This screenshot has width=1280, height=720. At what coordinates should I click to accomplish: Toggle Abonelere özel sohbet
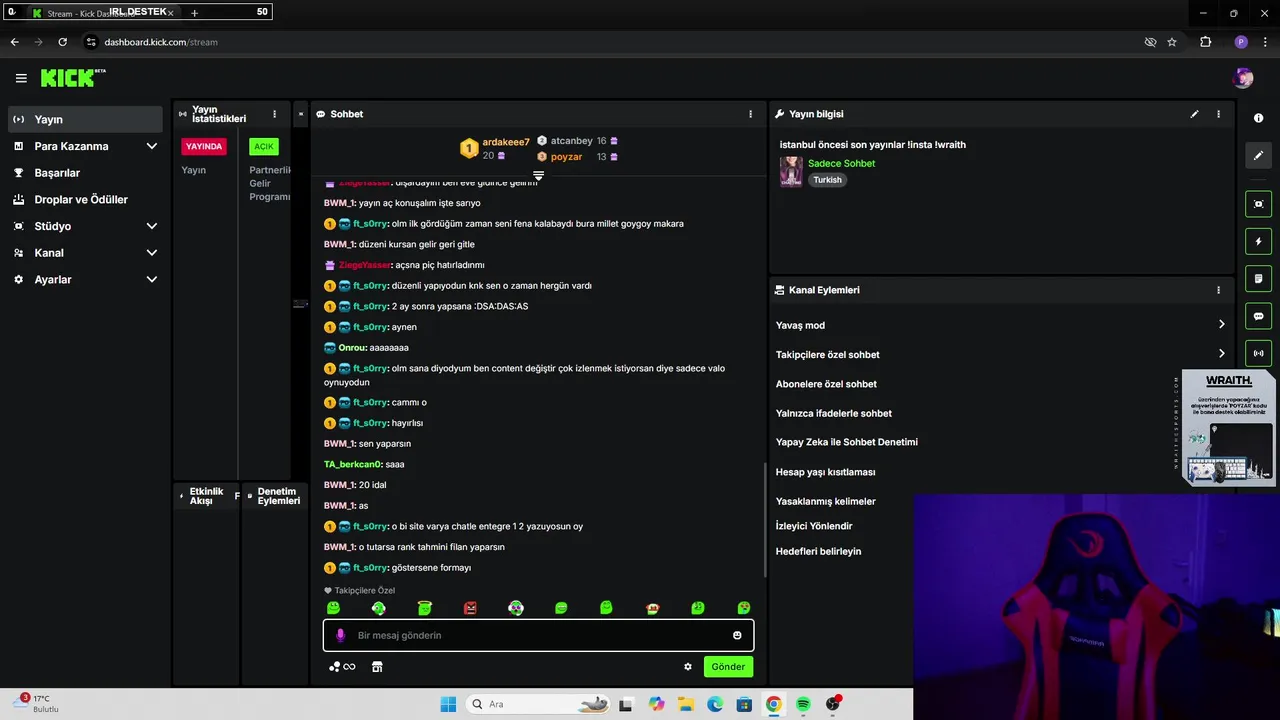click(826, 384)
